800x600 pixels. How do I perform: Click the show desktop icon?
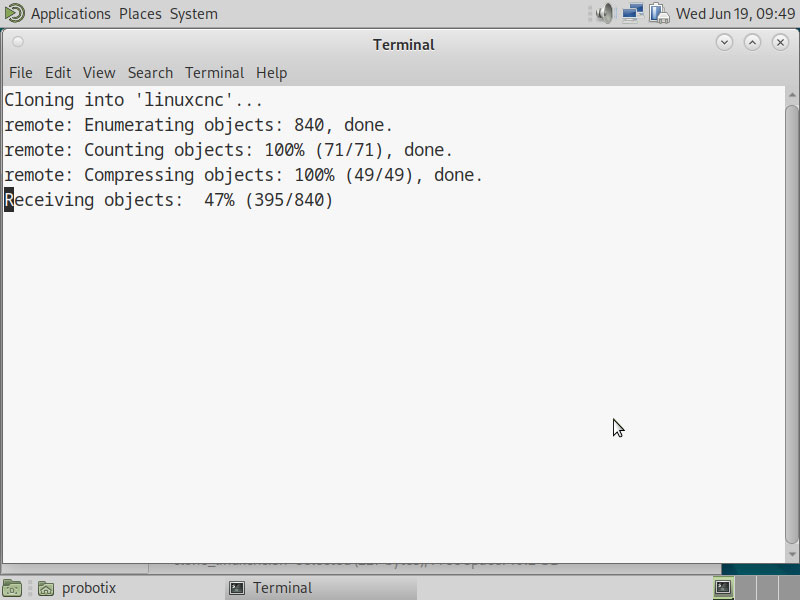[12, 588]
